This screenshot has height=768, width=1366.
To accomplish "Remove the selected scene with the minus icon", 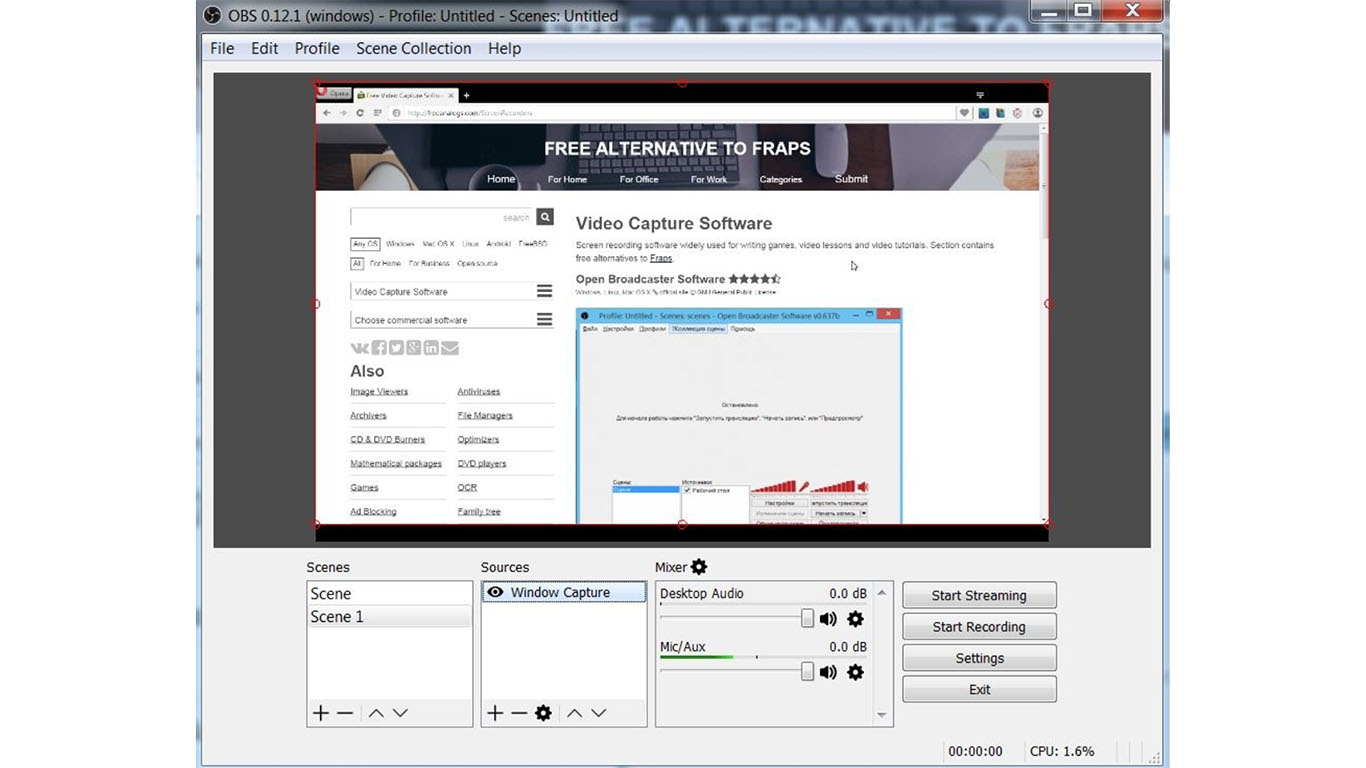I will (345, 713).
